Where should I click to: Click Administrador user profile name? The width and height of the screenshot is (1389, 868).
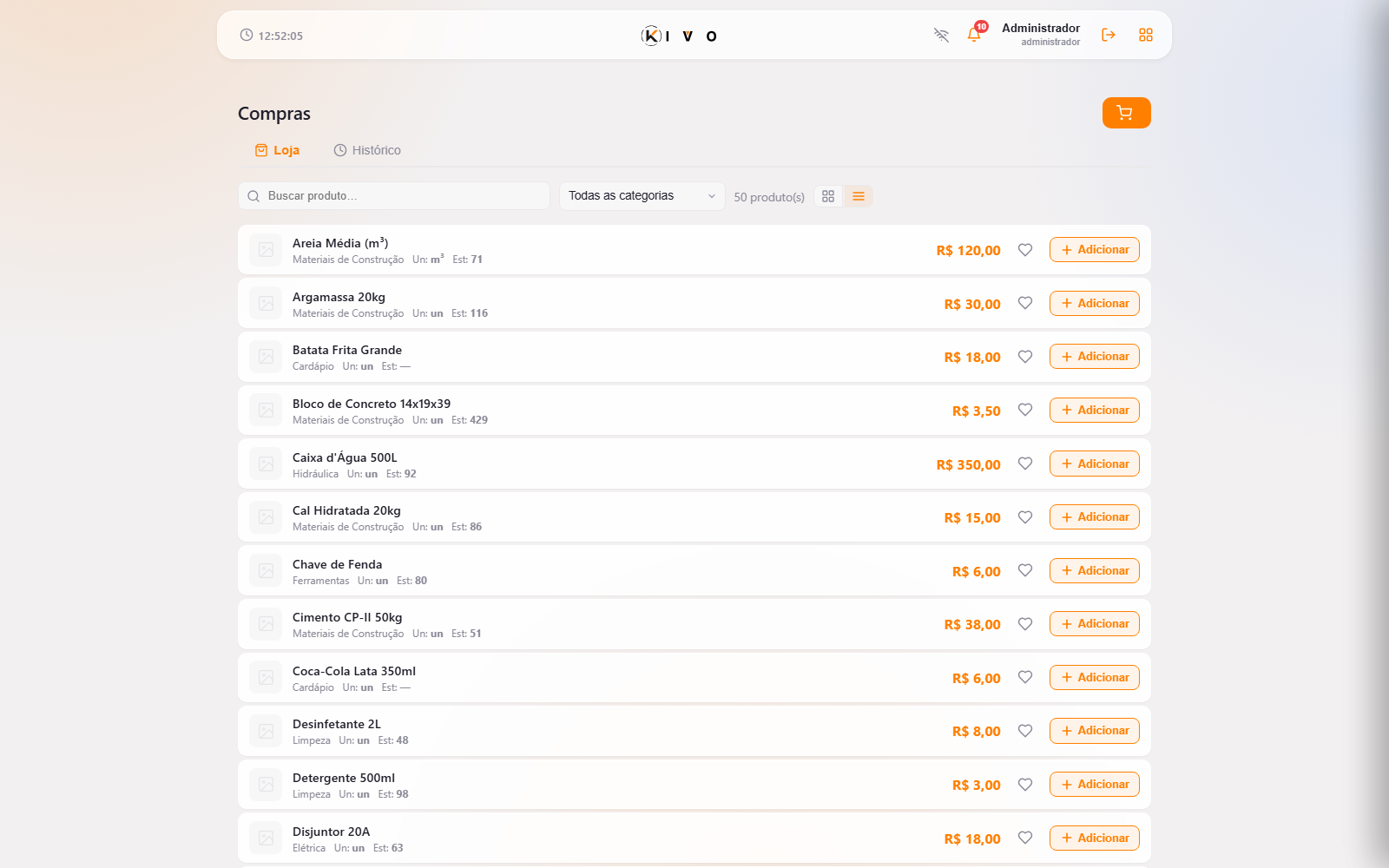point(1041,28)
